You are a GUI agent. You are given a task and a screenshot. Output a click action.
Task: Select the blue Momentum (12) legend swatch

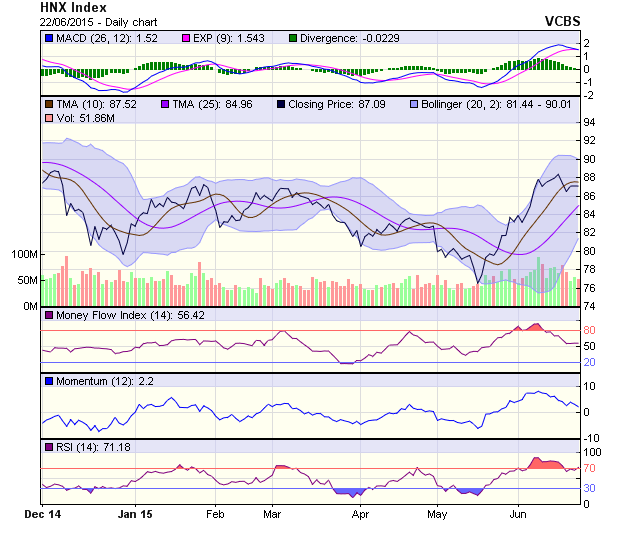49,381
